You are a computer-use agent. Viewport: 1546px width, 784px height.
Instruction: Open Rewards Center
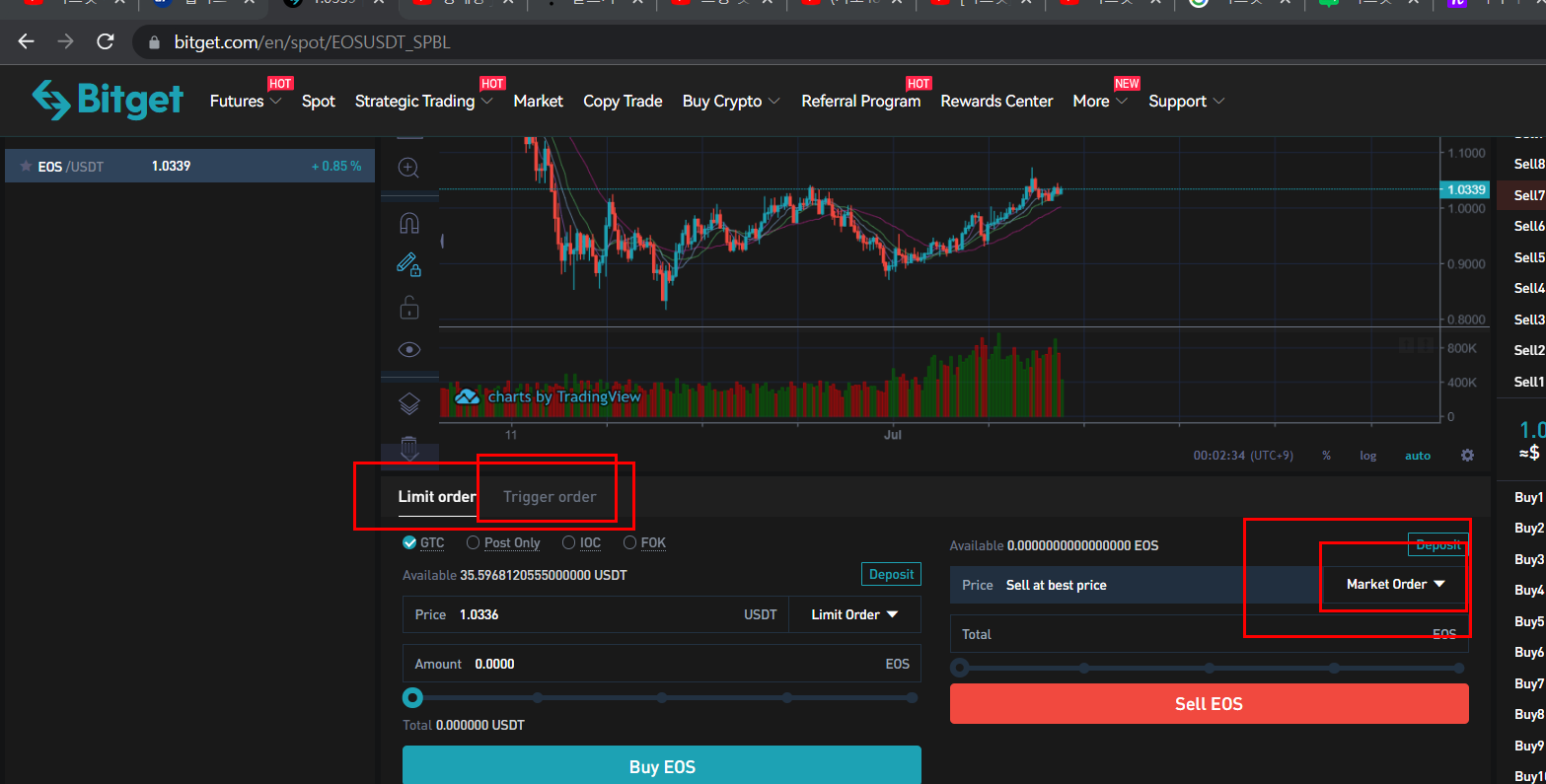996,101
